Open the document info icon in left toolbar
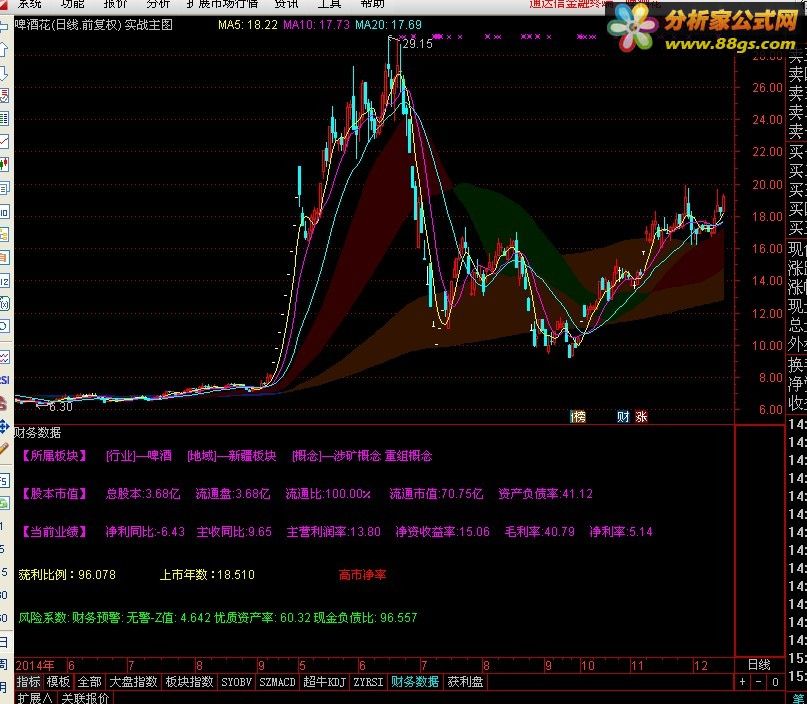This screenshot has width=807, height=704. pyautogui.click(x=4, y=188)
